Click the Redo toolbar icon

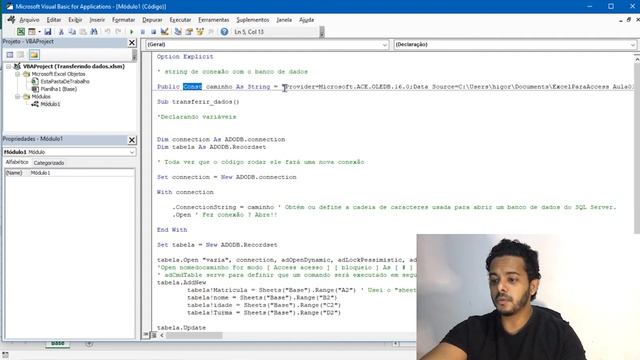click(118, 32)
